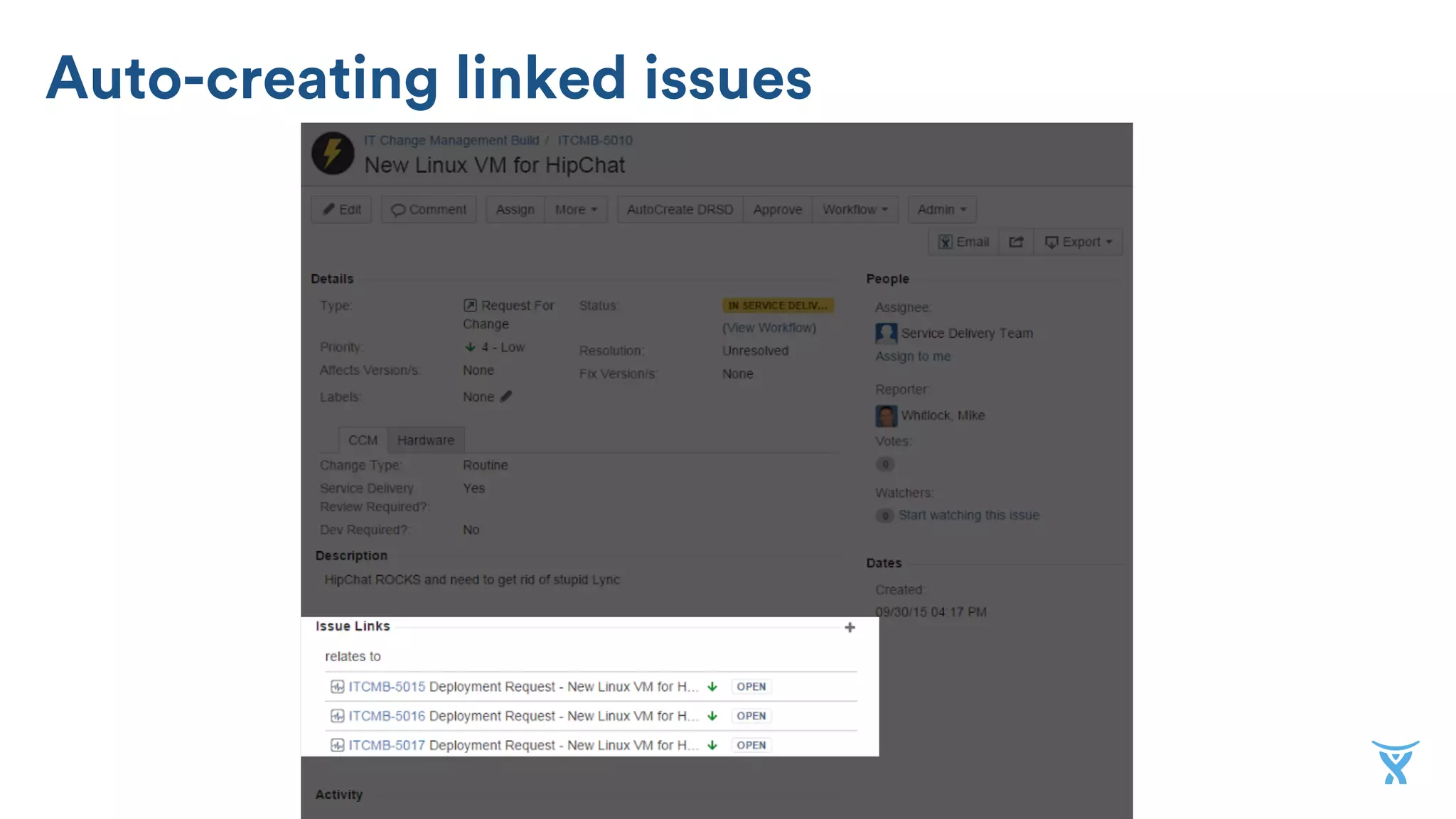Click the View Workflow link
The width and height of the screenshot is (1456, 819).
(x=769, y=328)
